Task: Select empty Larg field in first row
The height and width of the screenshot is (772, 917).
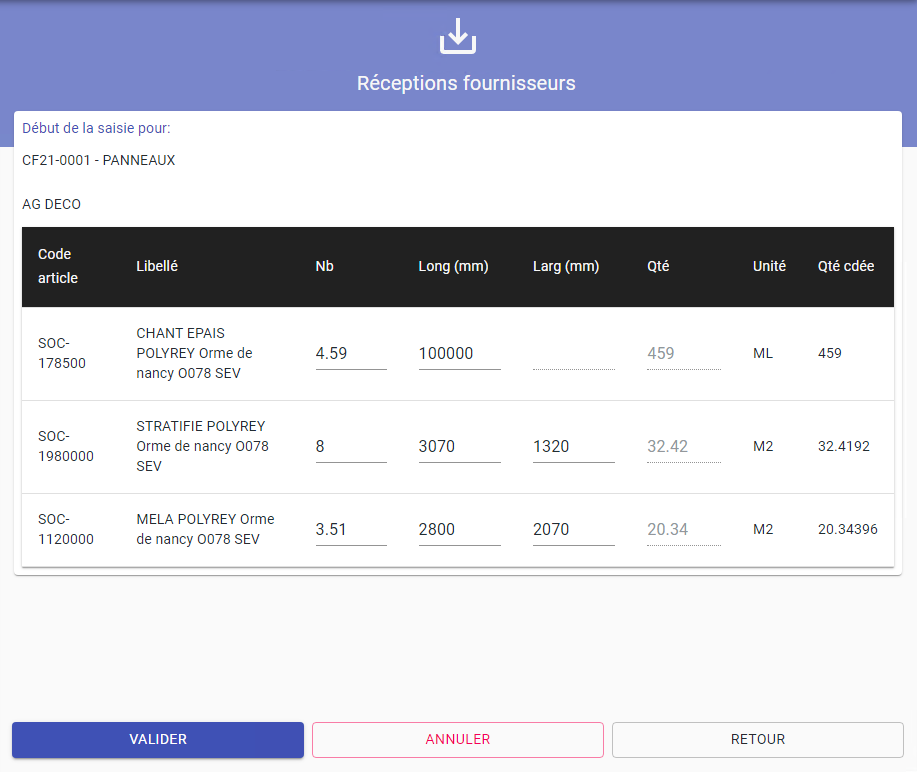Action: tap(573, 354)
